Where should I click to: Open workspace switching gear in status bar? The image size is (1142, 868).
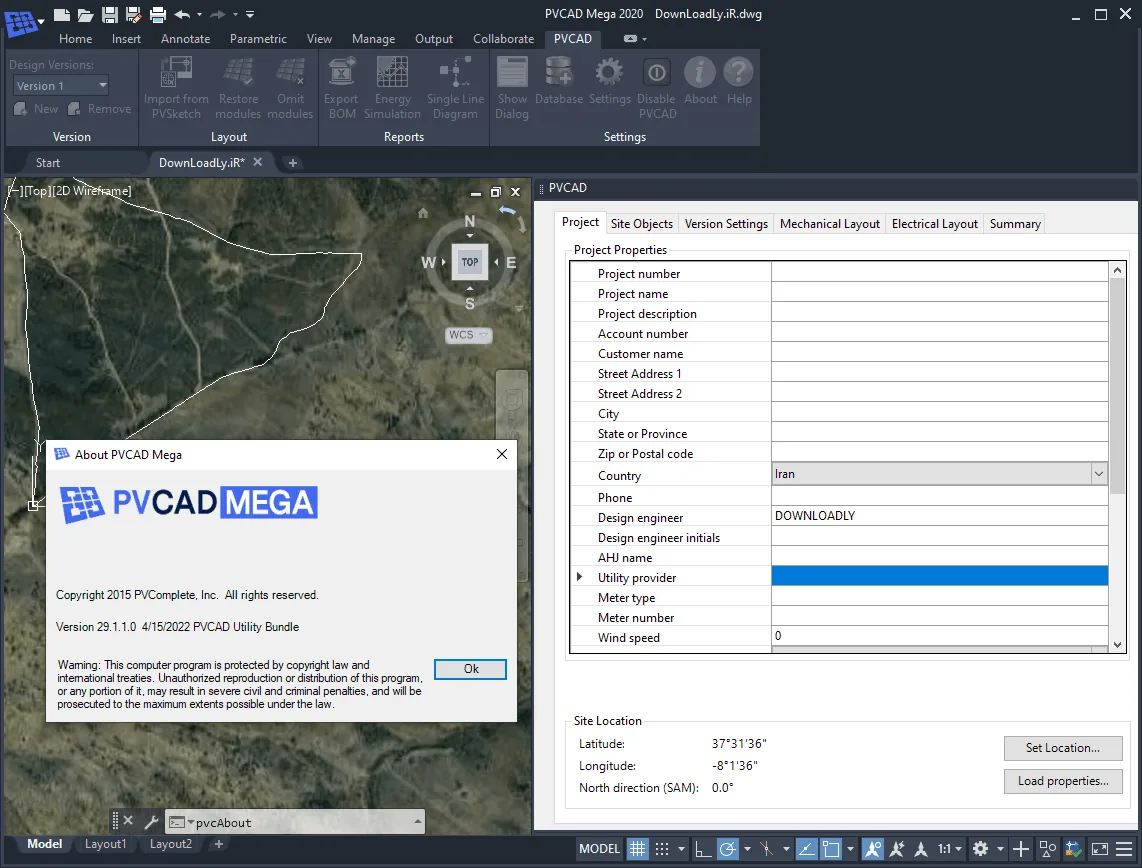tap(980, 848)
